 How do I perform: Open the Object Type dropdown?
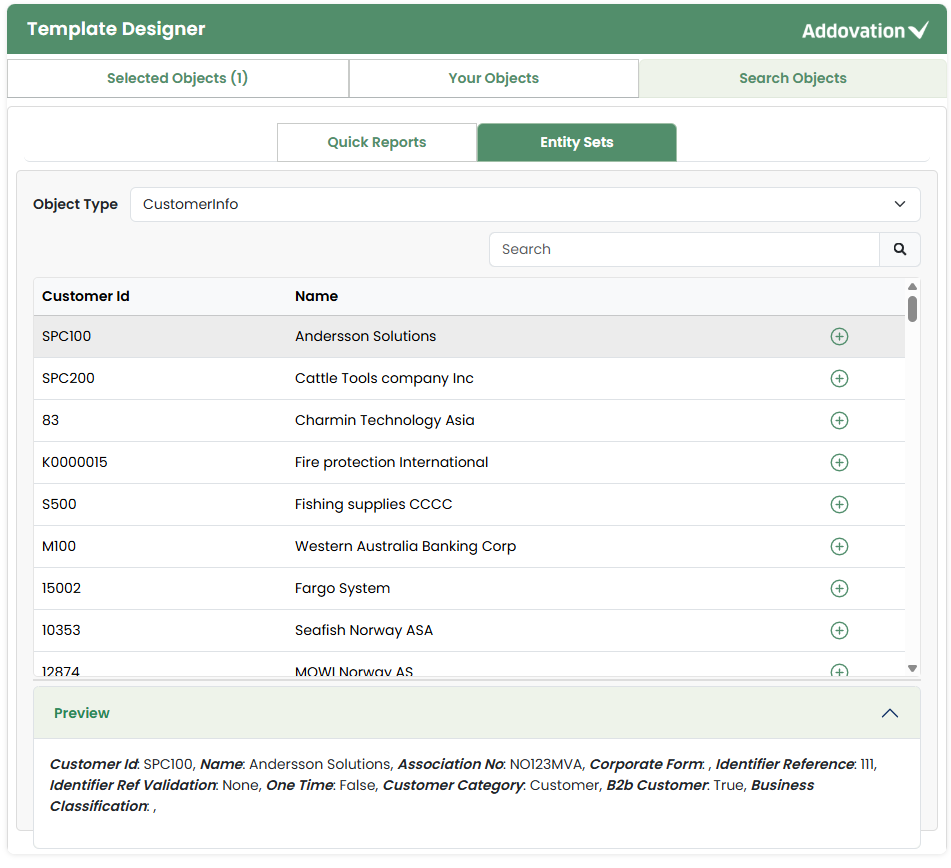[525, 204]
